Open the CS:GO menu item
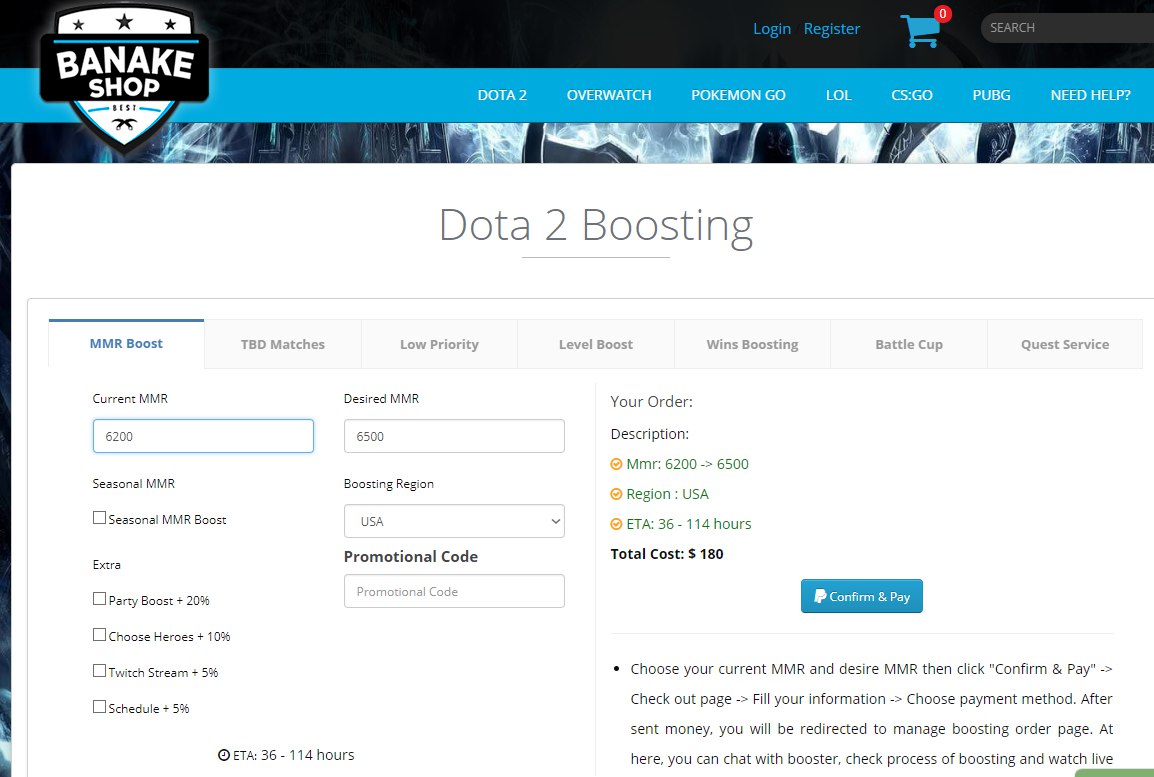The width and height of the screenshot is (1154, 777). 912,96
